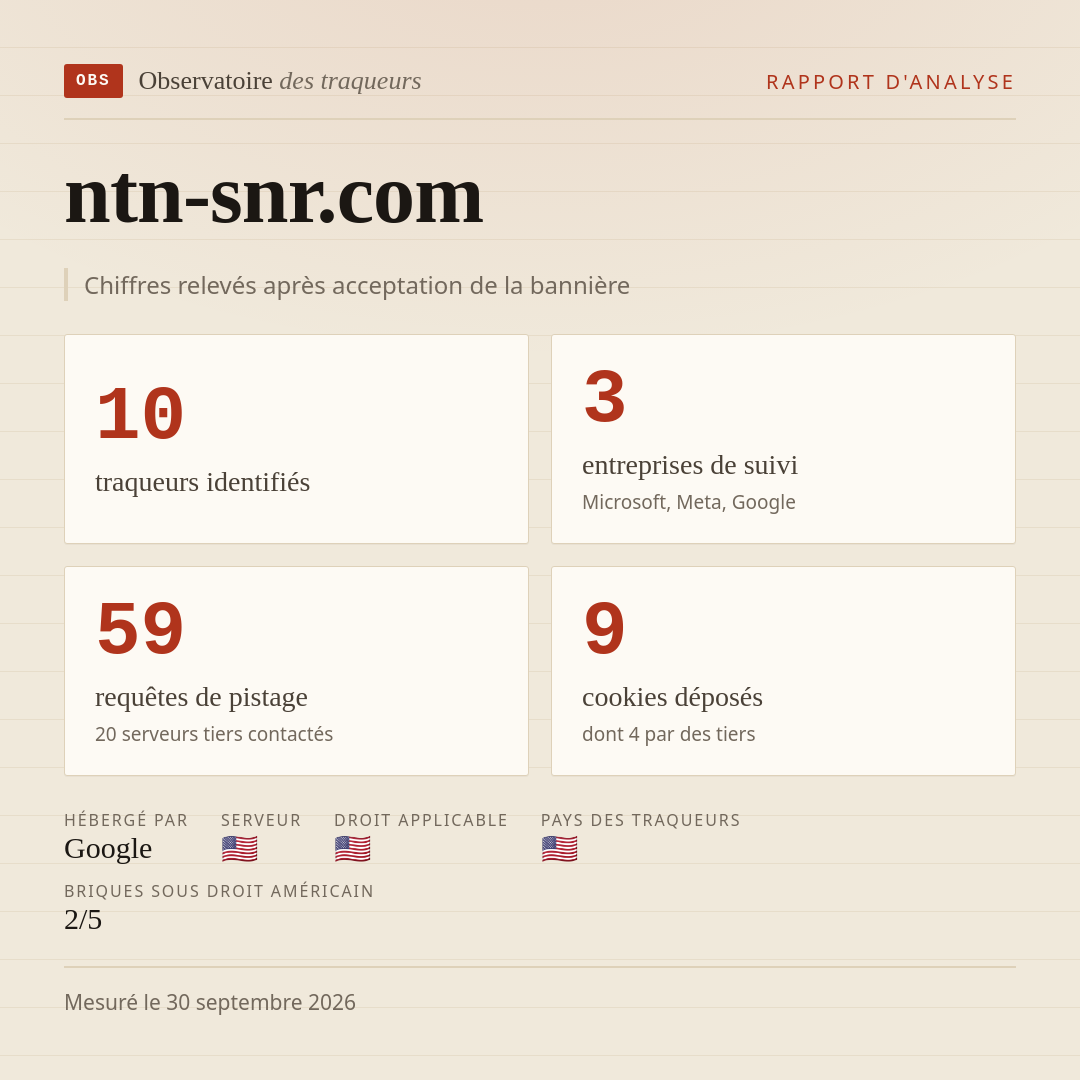Image resolution: width=1080 pixels, height=1080 pixels.
Task: Click the red OBS logo badge
Action: pyautogui.click(x=94, y=81)
